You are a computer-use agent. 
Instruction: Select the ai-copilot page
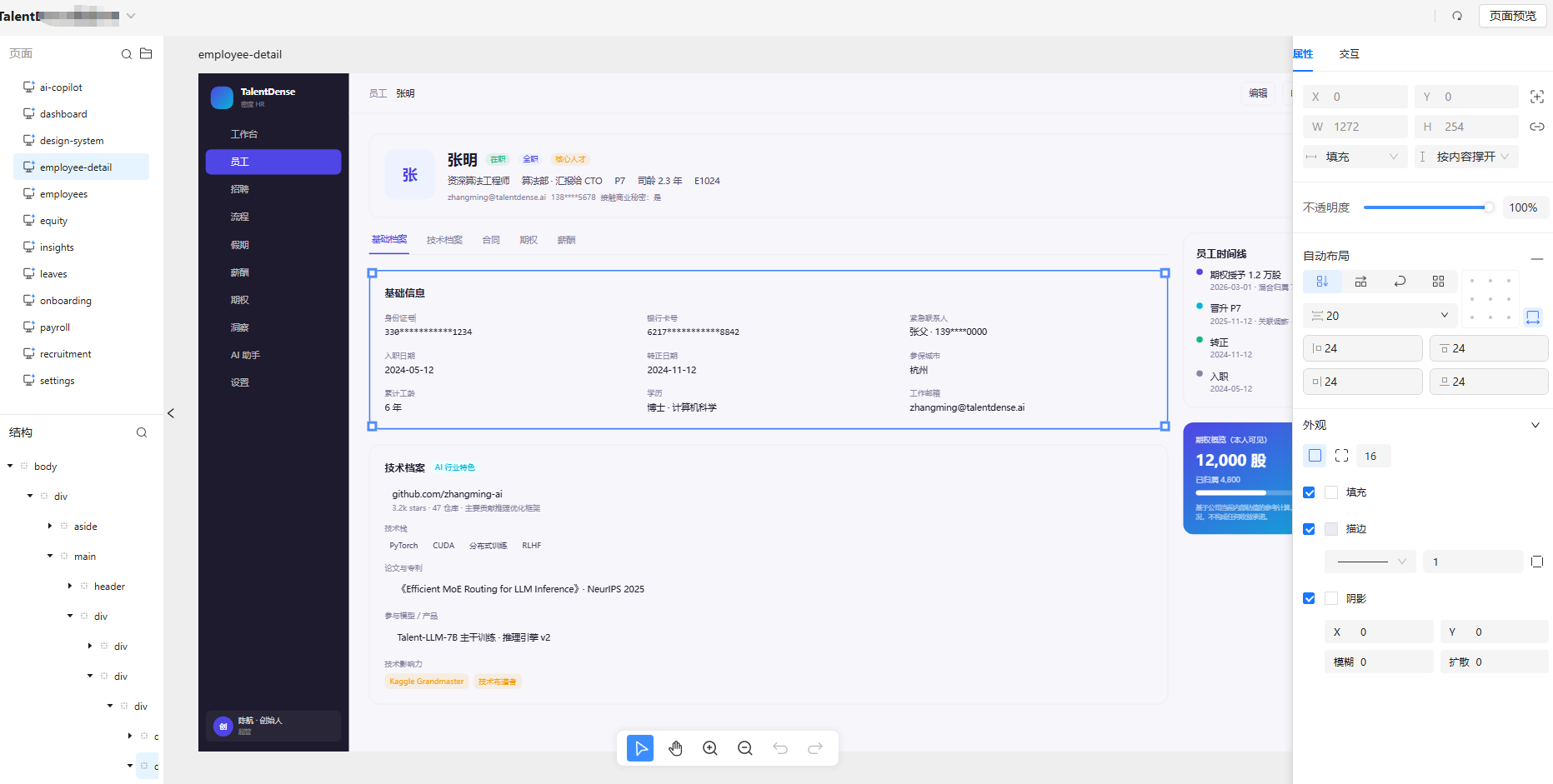(81, 87)
